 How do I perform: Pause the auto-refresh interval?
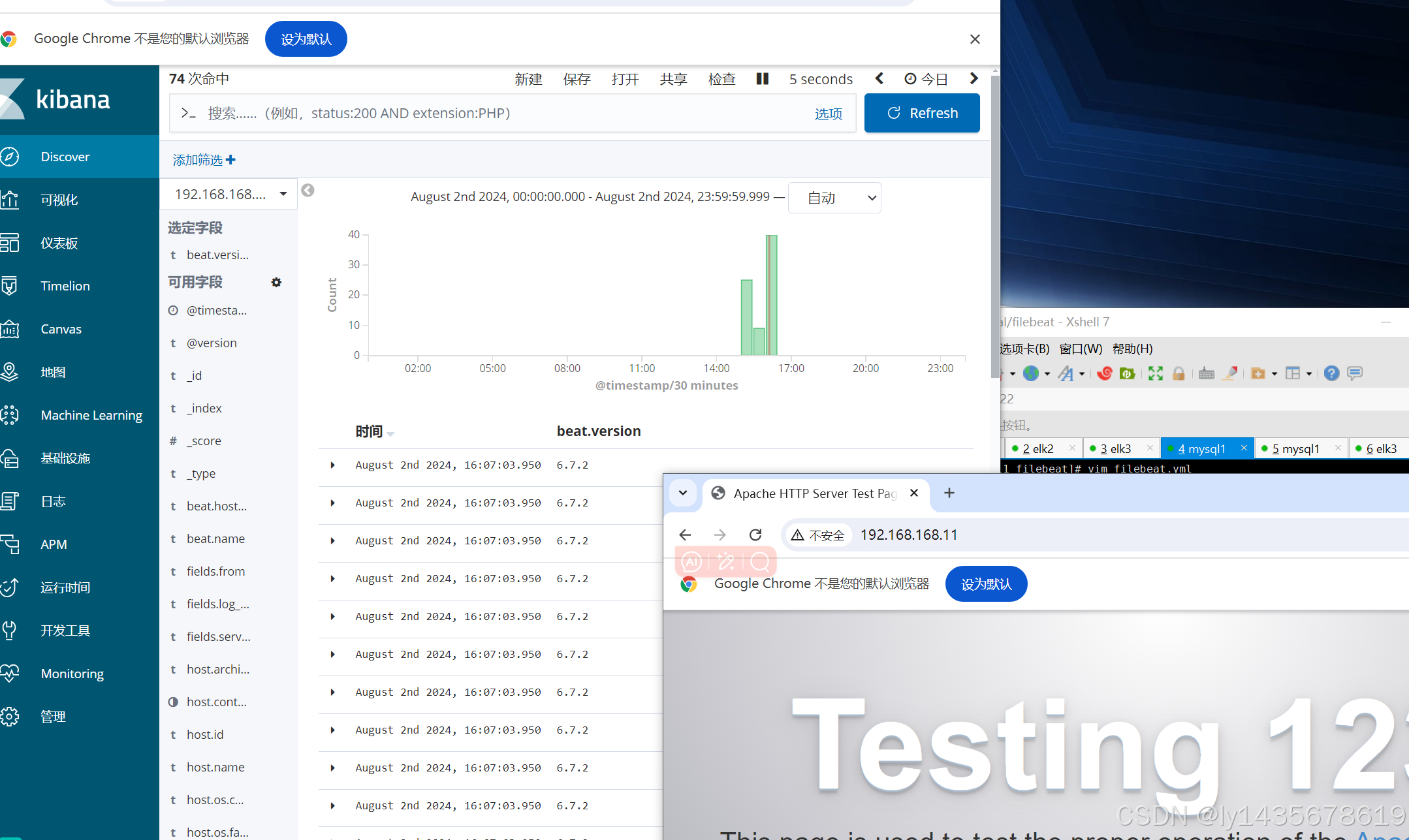(762, 79)
